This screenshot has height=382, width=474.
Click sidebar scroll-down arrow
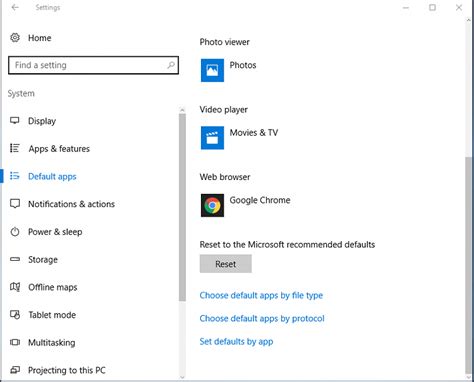pyautogui.click(x=182, y=377)
